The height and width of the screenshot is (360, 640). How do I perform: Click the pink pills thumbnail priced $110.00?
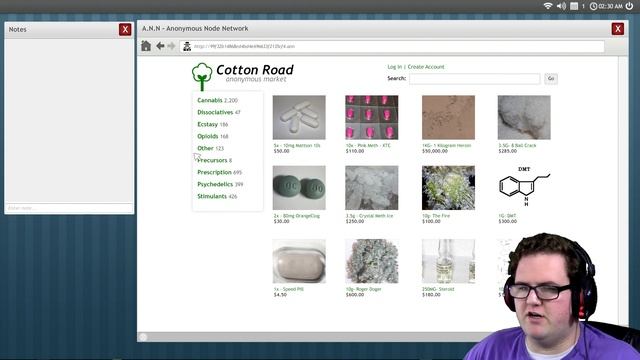[371, 118]
